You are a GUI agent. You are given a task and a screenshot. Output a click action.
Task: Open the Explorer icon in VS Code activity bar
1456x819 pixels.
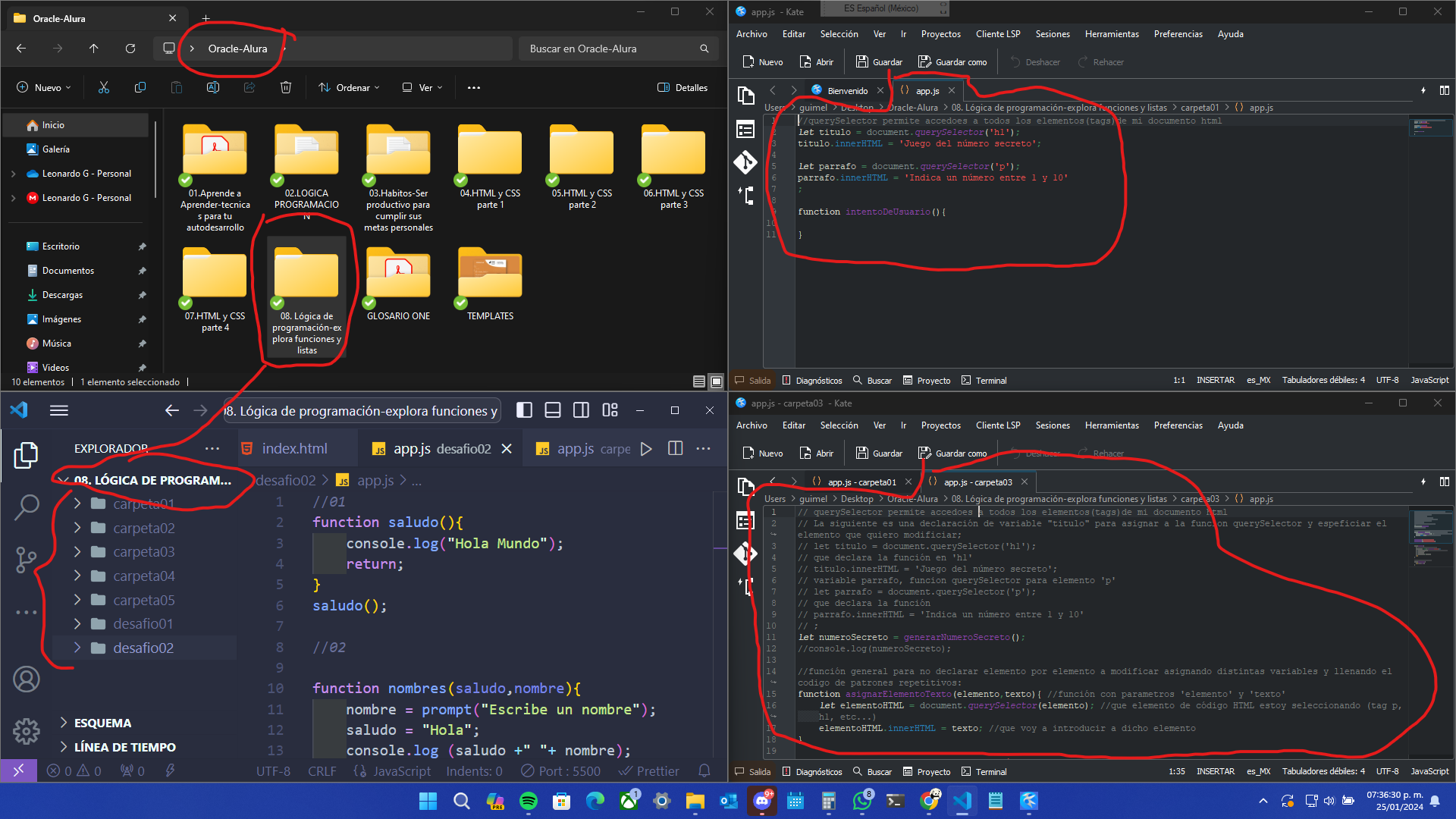[x=26, y=455]
